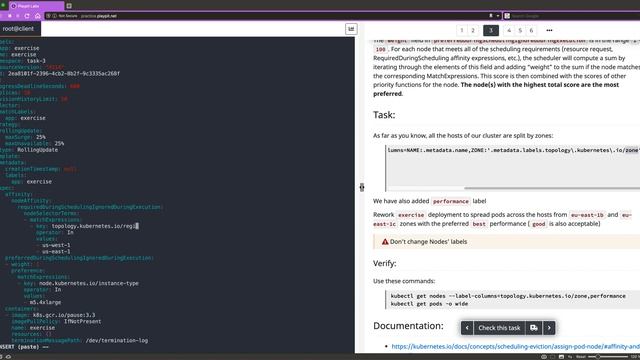Go to task page 5

tap(520, 30)
